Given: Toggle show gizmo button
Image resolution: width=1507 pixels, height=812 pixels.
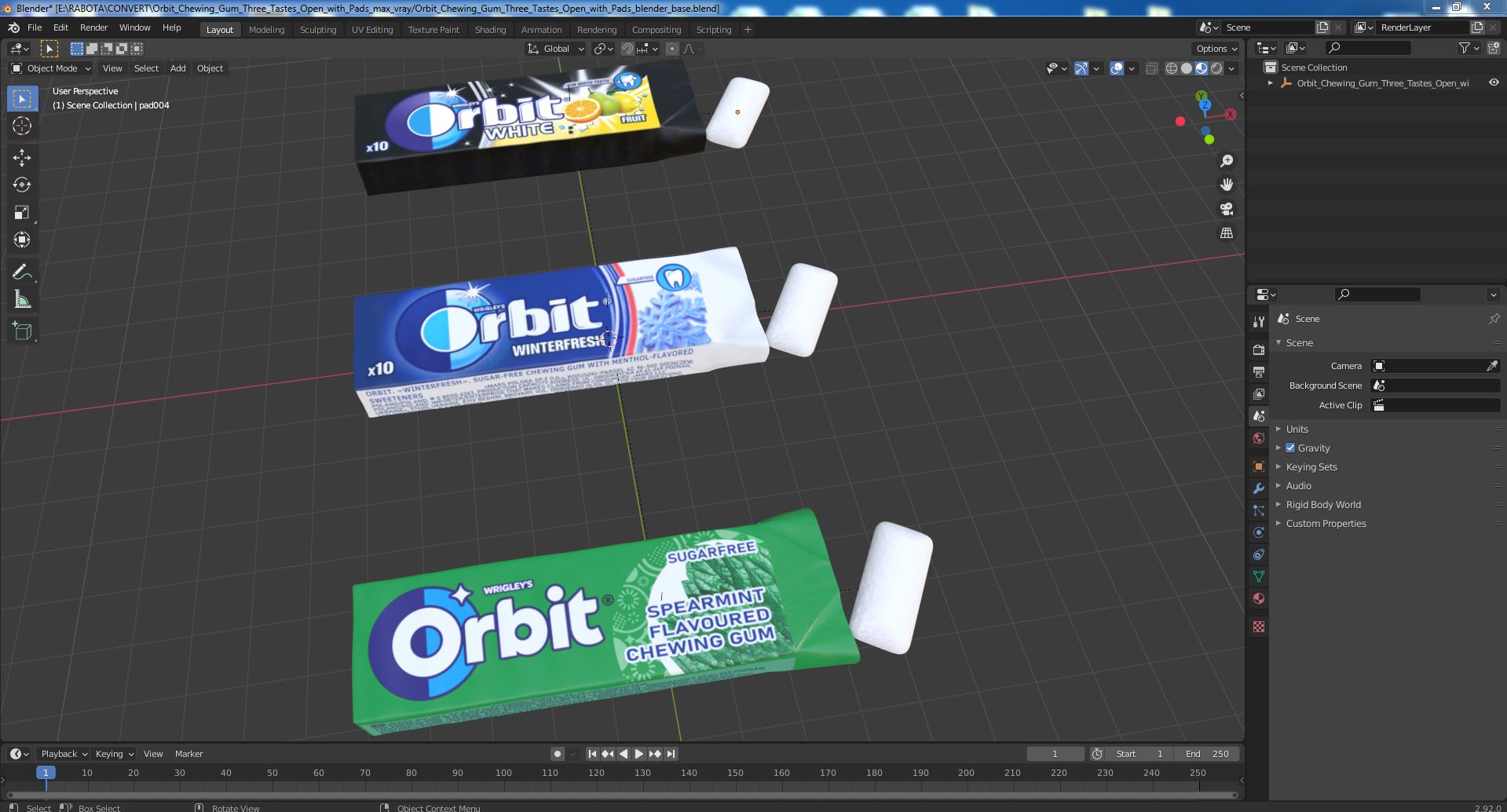Looking at the screenshot, I should pos(1081,68).
